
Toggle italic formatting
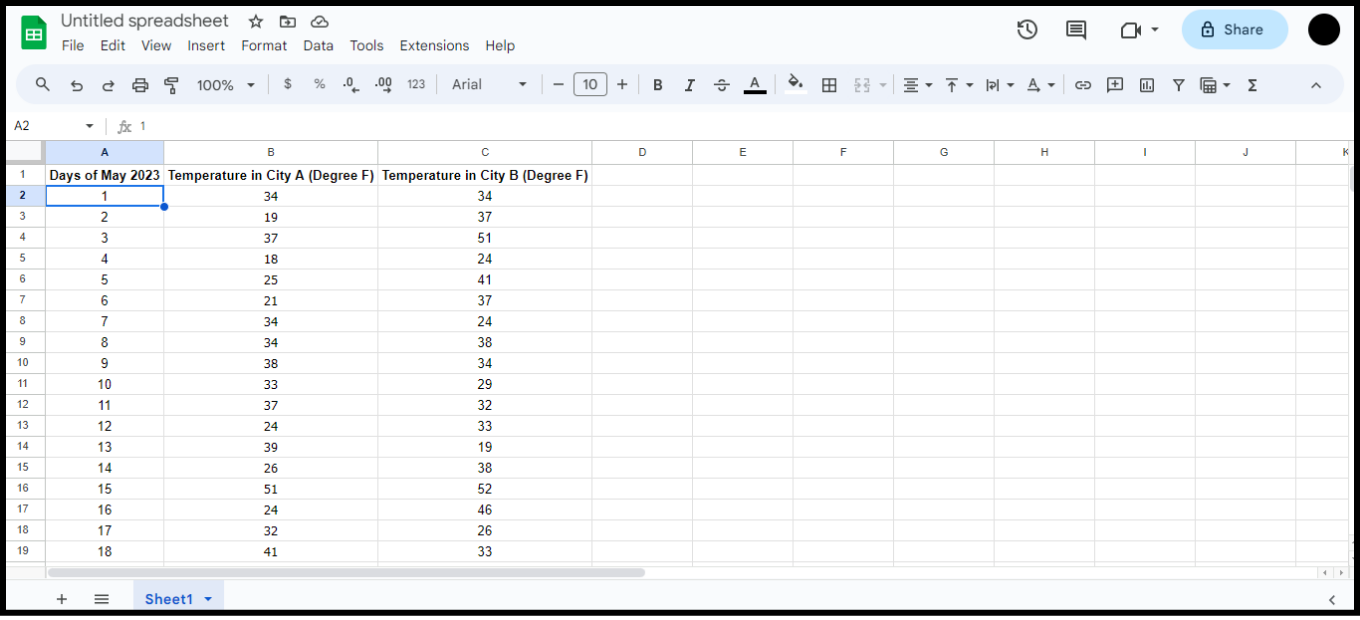coord(689,85)
